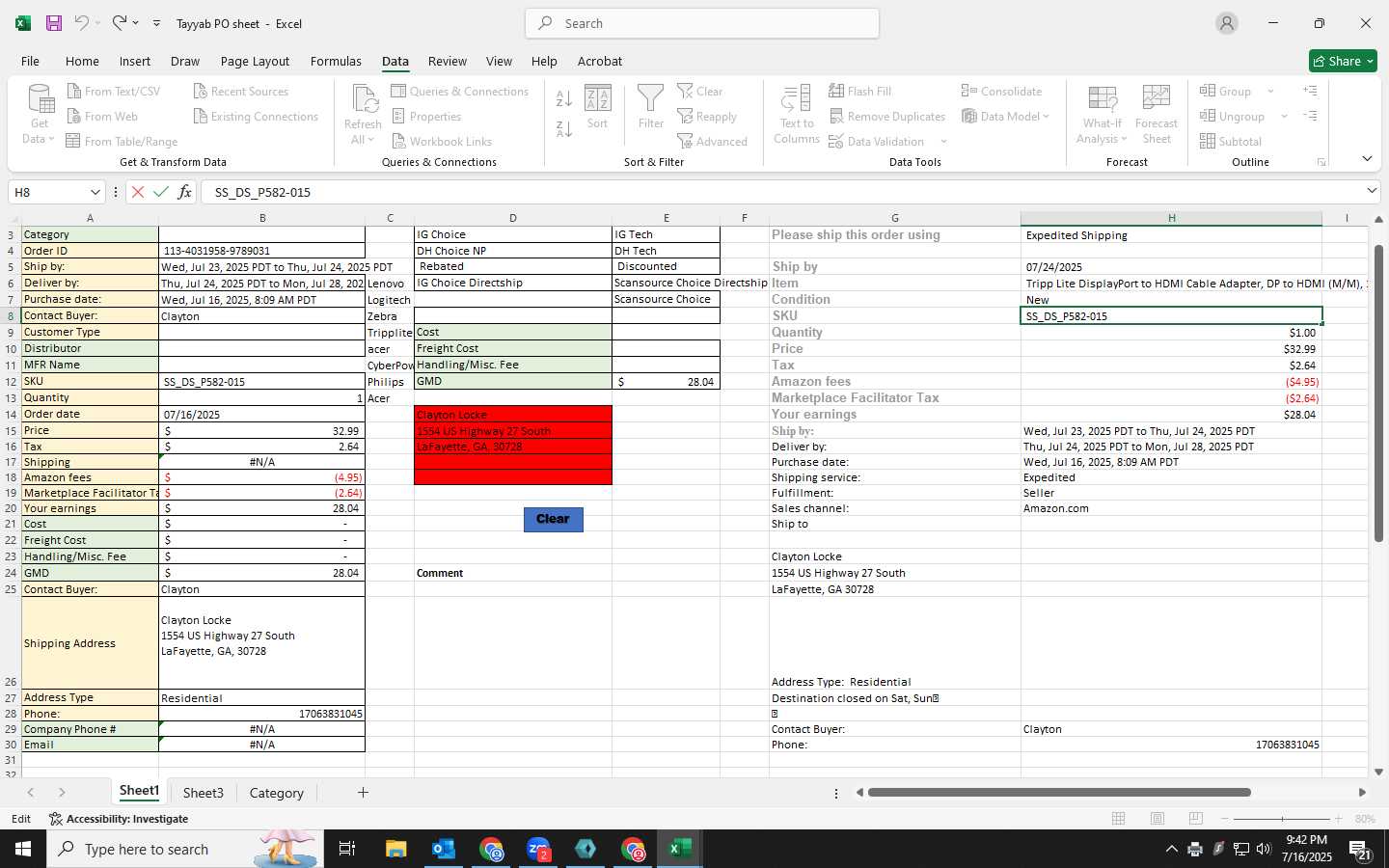Open Group dropdown arrow

[1270, 92]
